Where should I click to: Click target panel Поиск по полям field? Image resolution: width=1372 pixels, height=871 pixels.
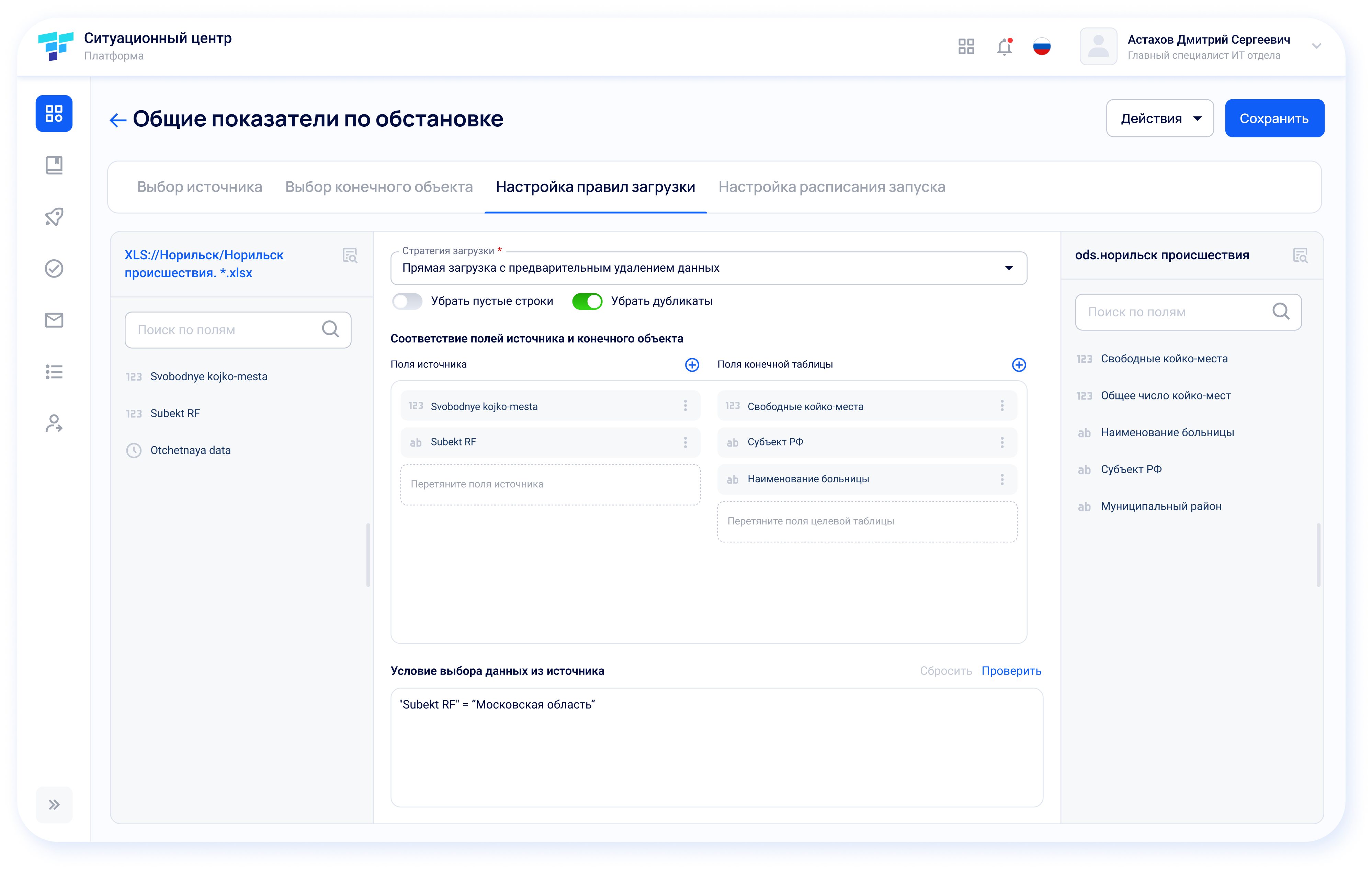coord(1188,312)
